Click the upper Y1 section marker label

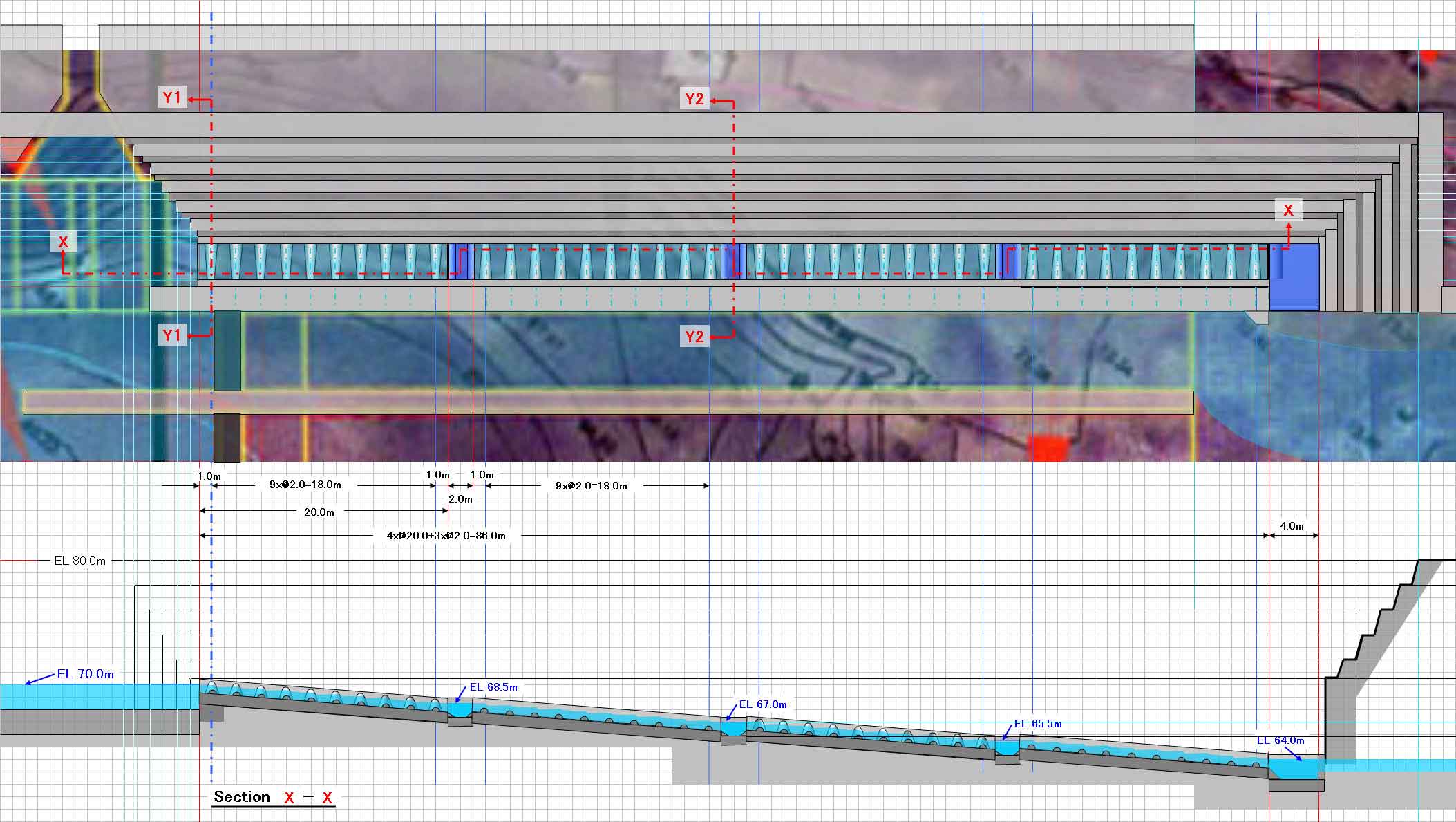171,97
